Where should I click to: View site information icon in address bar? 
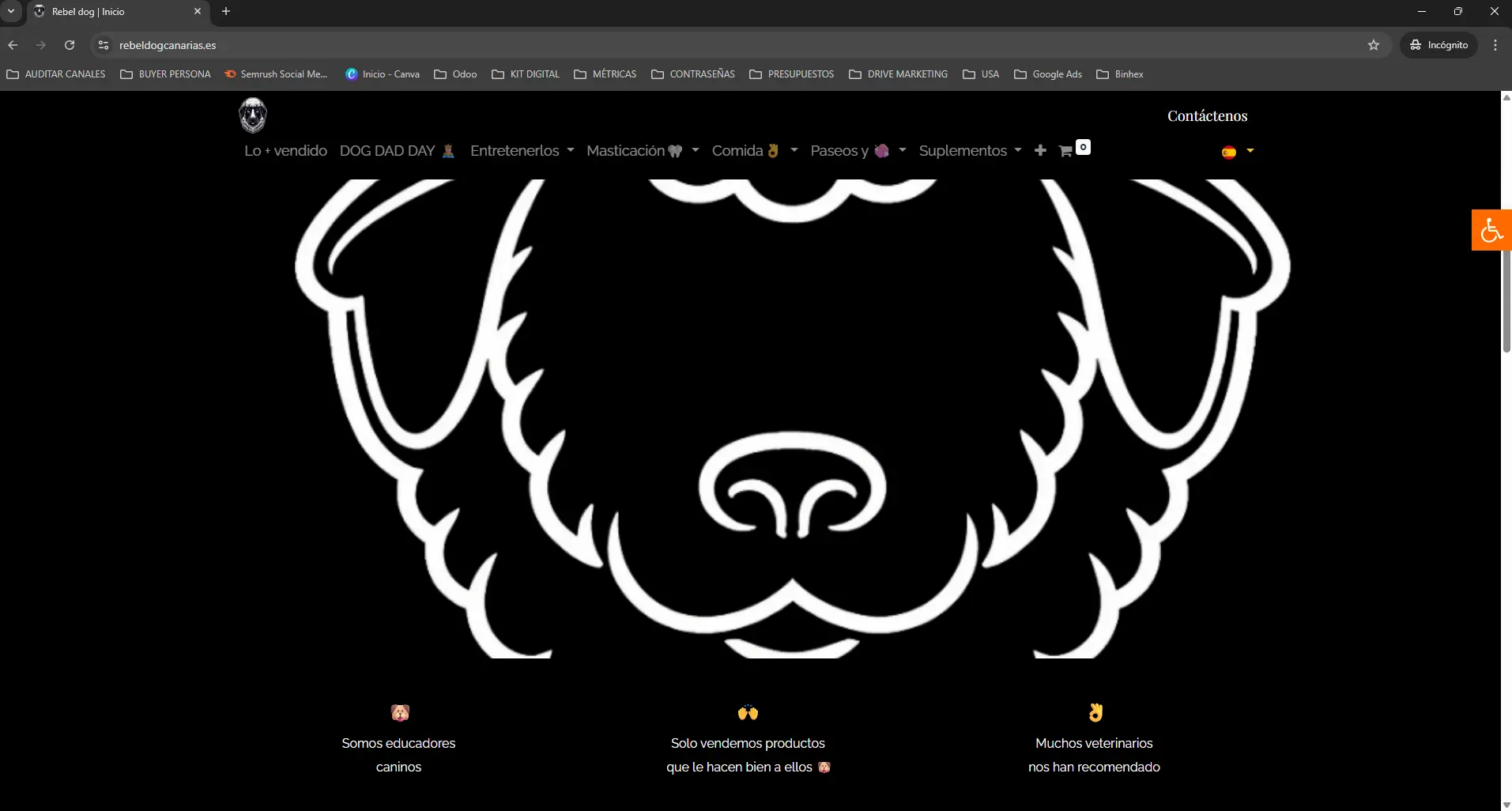click(x=103, y=45)
